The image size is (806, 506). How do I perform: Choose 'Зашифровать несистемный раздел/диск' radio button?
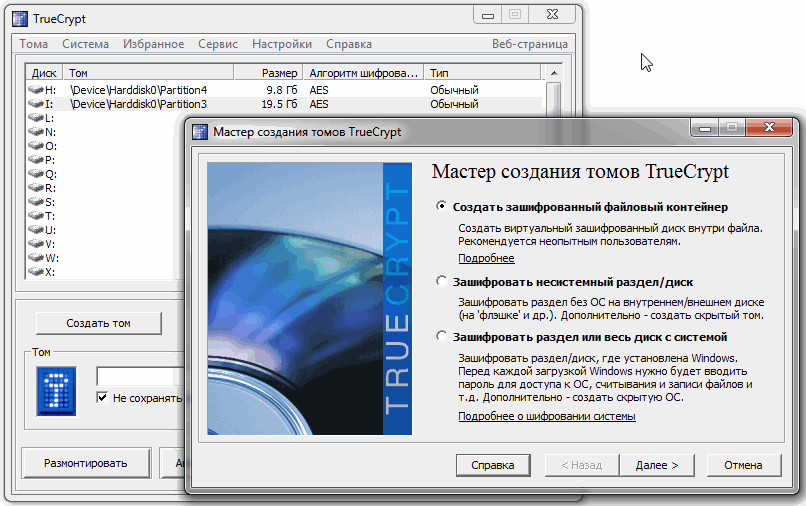pyautogui.click(x=442, y=282)
